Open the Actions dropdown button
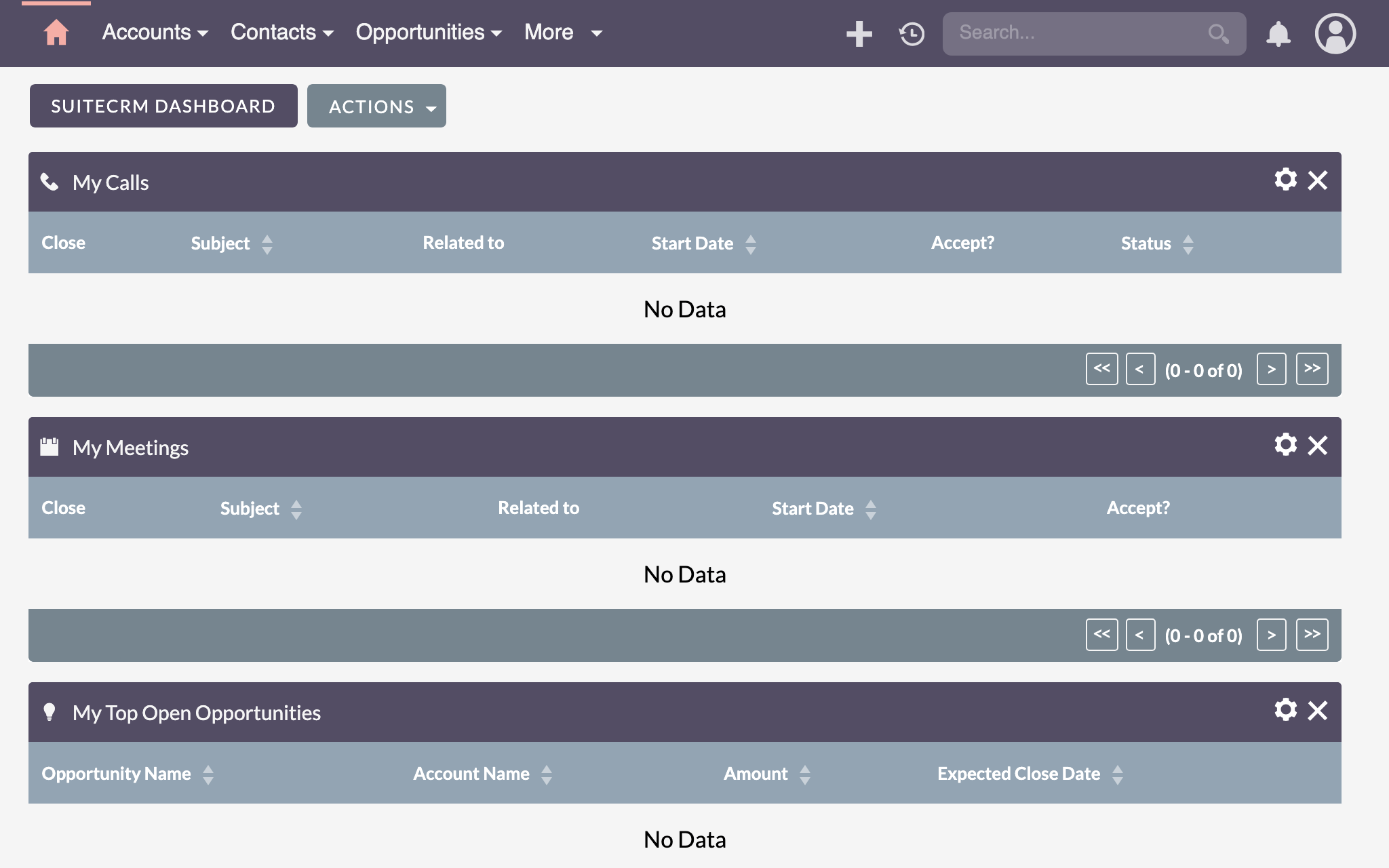This screenshot has height=868, width=1389. pyautogui.click(x=376, y=106)
